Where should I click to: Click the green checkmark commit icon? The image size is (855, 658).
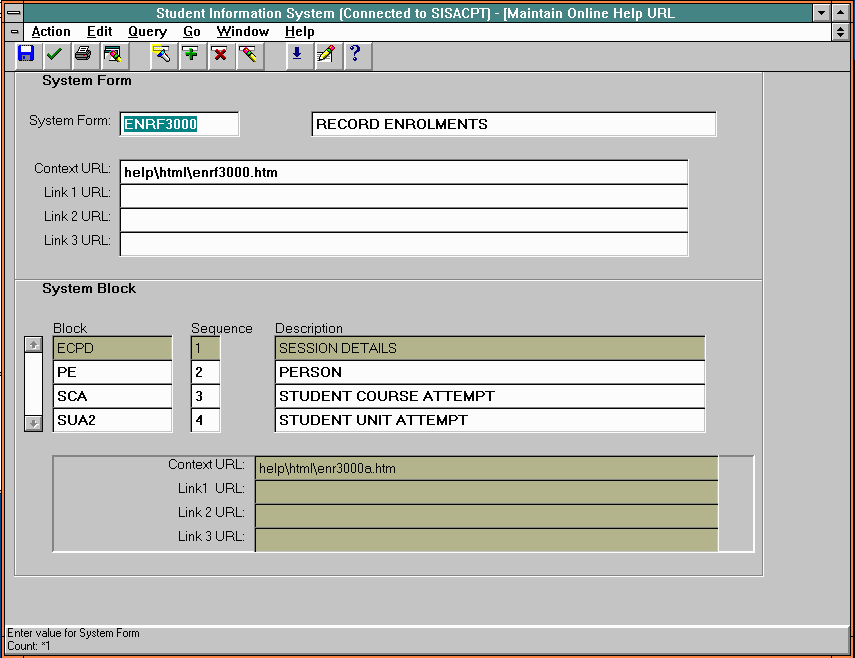click(54, 54)
